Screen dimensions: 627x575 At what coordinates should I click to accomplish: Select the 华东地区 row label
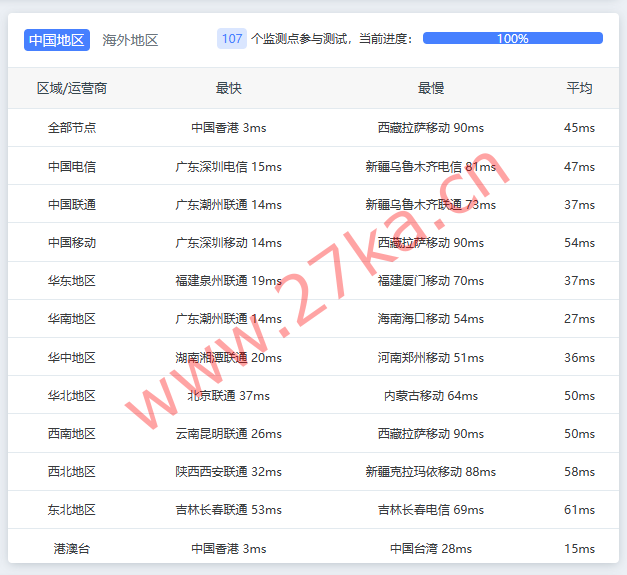pyautogui.click(x=72, y=280)
